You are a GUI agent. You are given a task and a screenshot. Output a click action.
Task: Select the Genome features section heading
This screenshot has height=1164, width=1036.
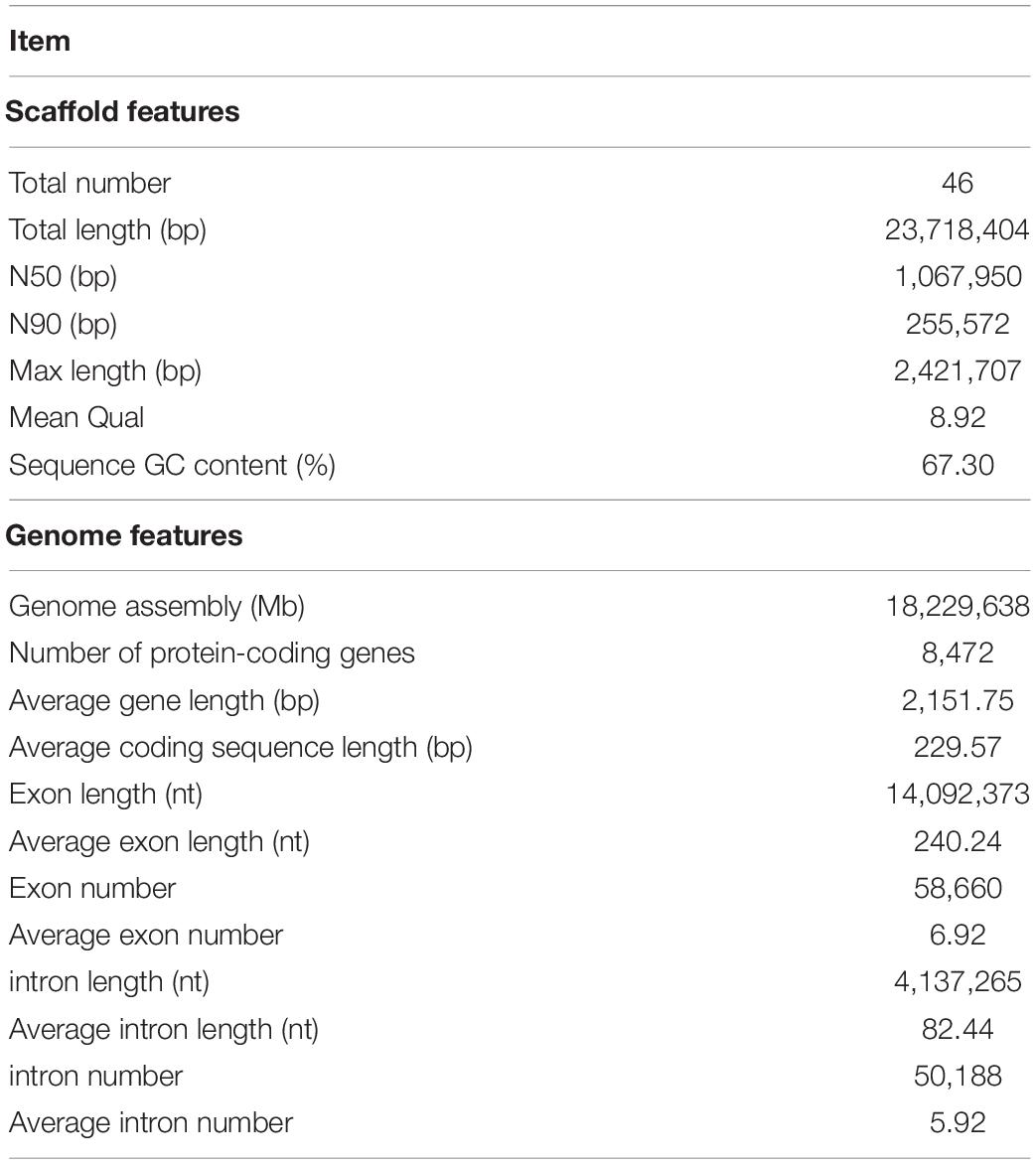point(124,535)
